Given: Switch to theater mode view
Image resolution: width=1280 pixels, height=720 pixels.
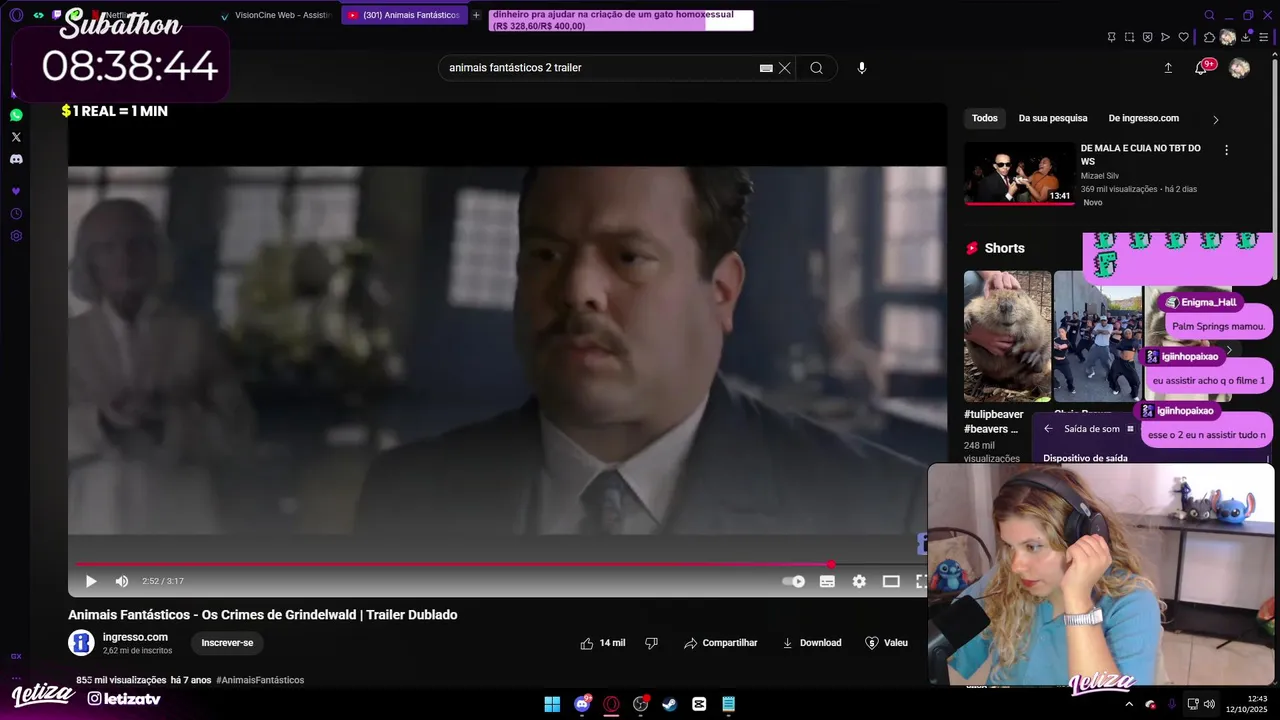Looking at the screenshot, I should 891,581.
